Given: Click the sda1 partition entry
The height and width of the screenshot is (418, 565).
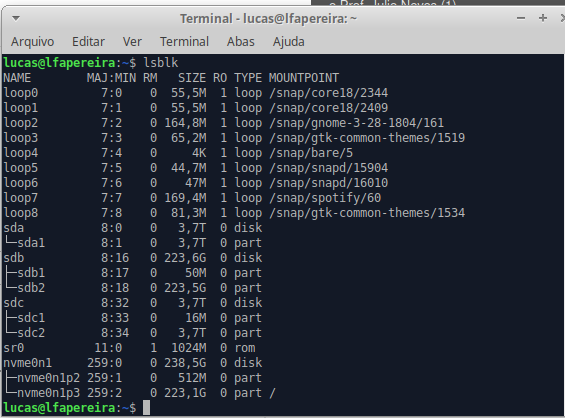Looking at the screenshot, I should tap(31, 243).
